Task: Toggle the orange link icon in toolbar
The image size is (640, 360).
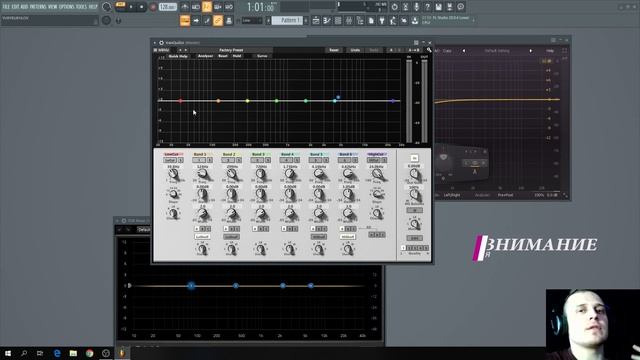Action: coord(218,20)
